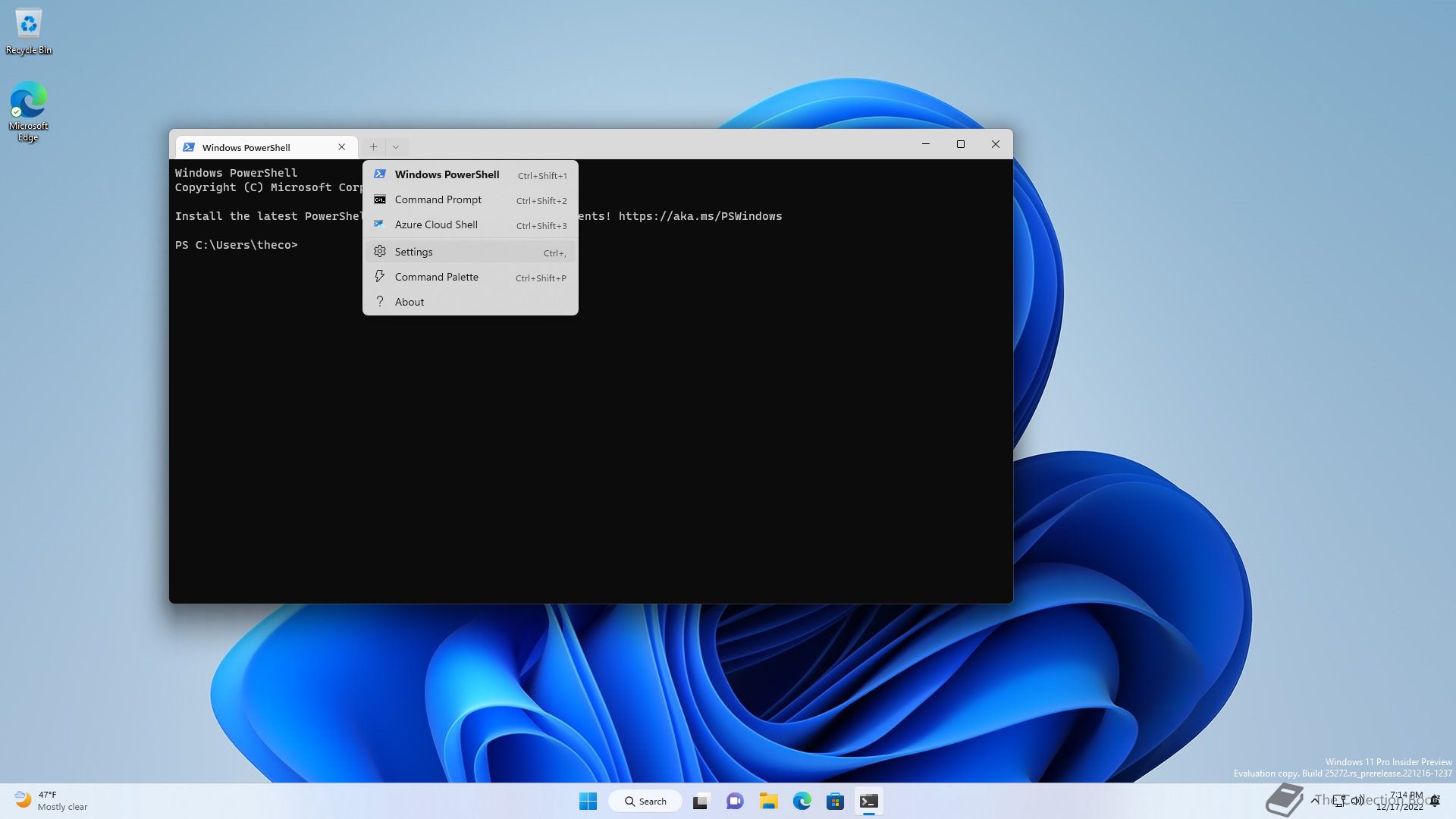Open a new tab with the plus button

coord(373,147)
